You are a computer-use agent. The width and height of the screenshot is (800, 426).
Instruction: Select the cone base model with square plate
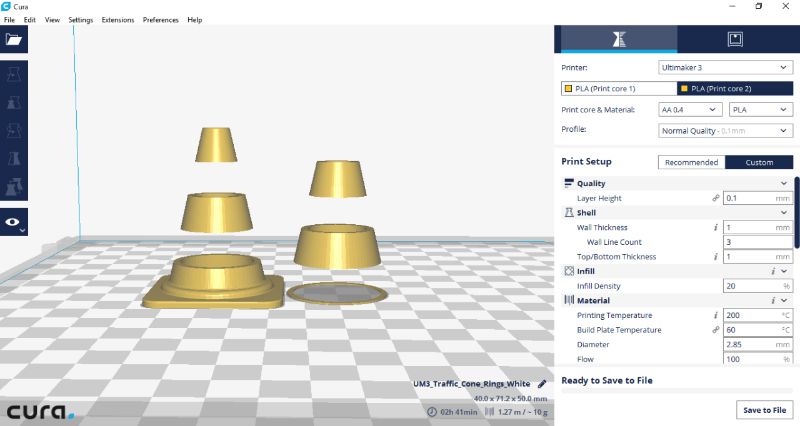[x=214, y=281]
